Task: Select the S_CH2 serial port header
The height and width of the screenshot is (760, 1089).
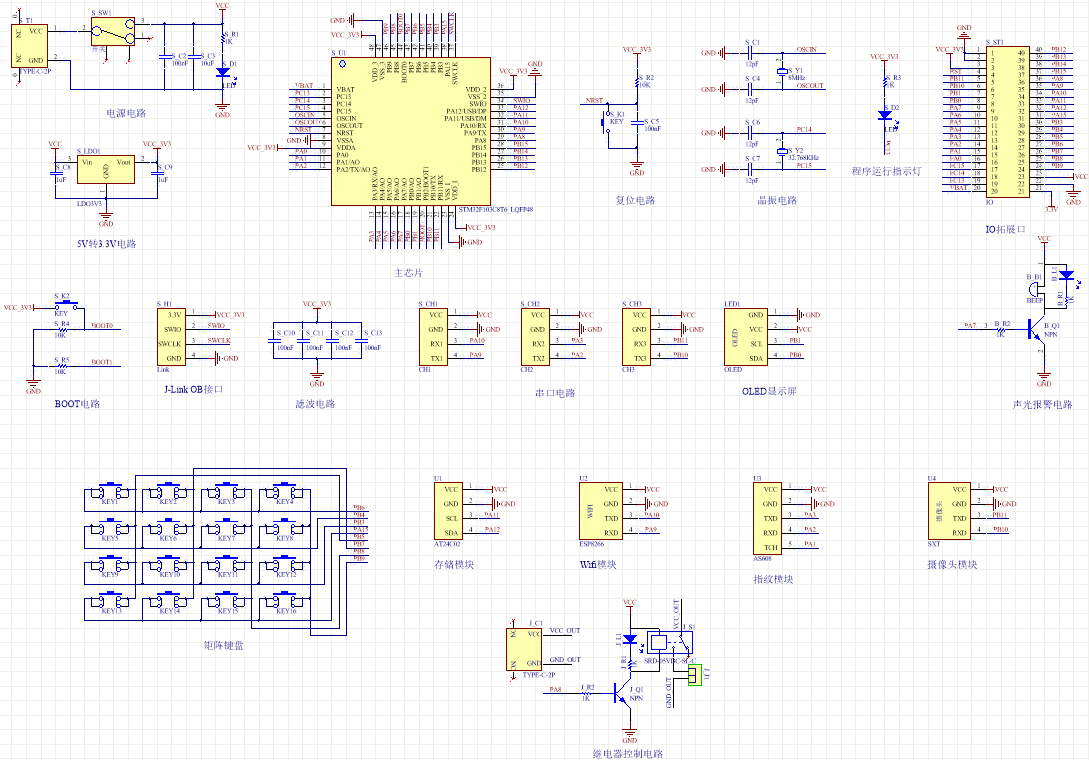Action: coord(535,337)
